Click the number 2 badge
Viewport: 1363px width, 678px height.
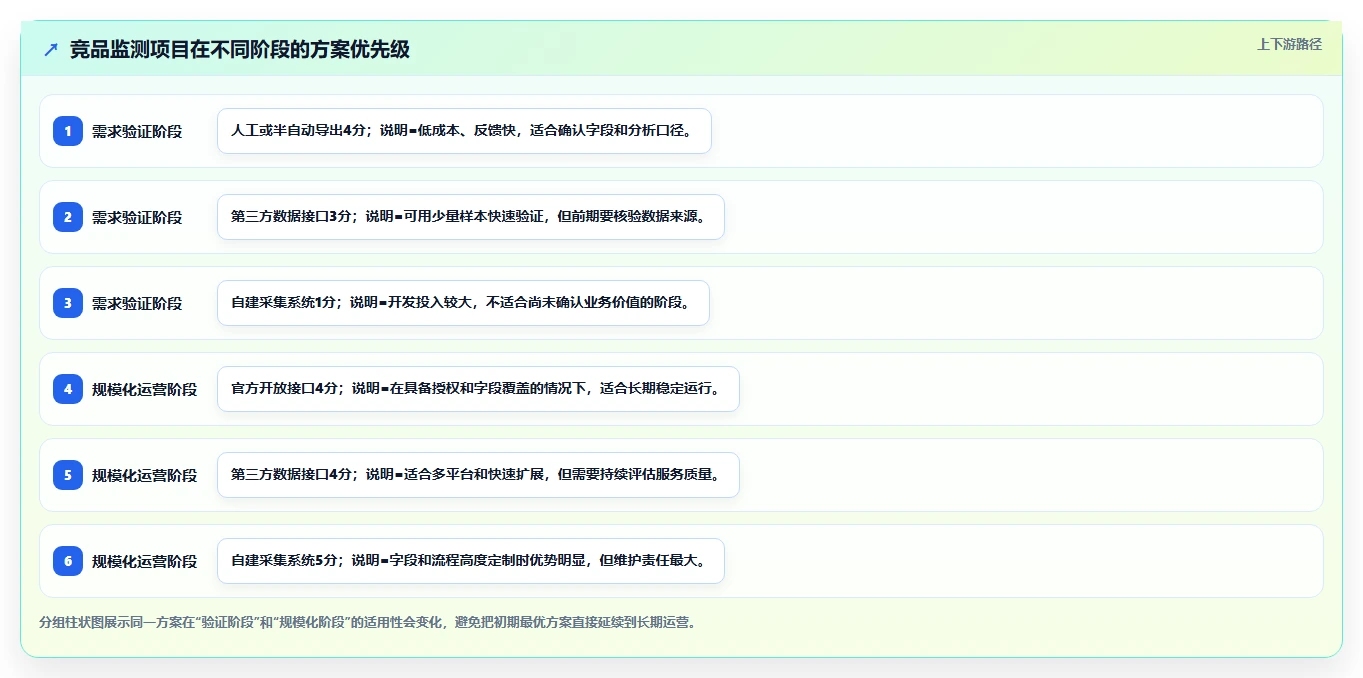[x=68, y=217]
